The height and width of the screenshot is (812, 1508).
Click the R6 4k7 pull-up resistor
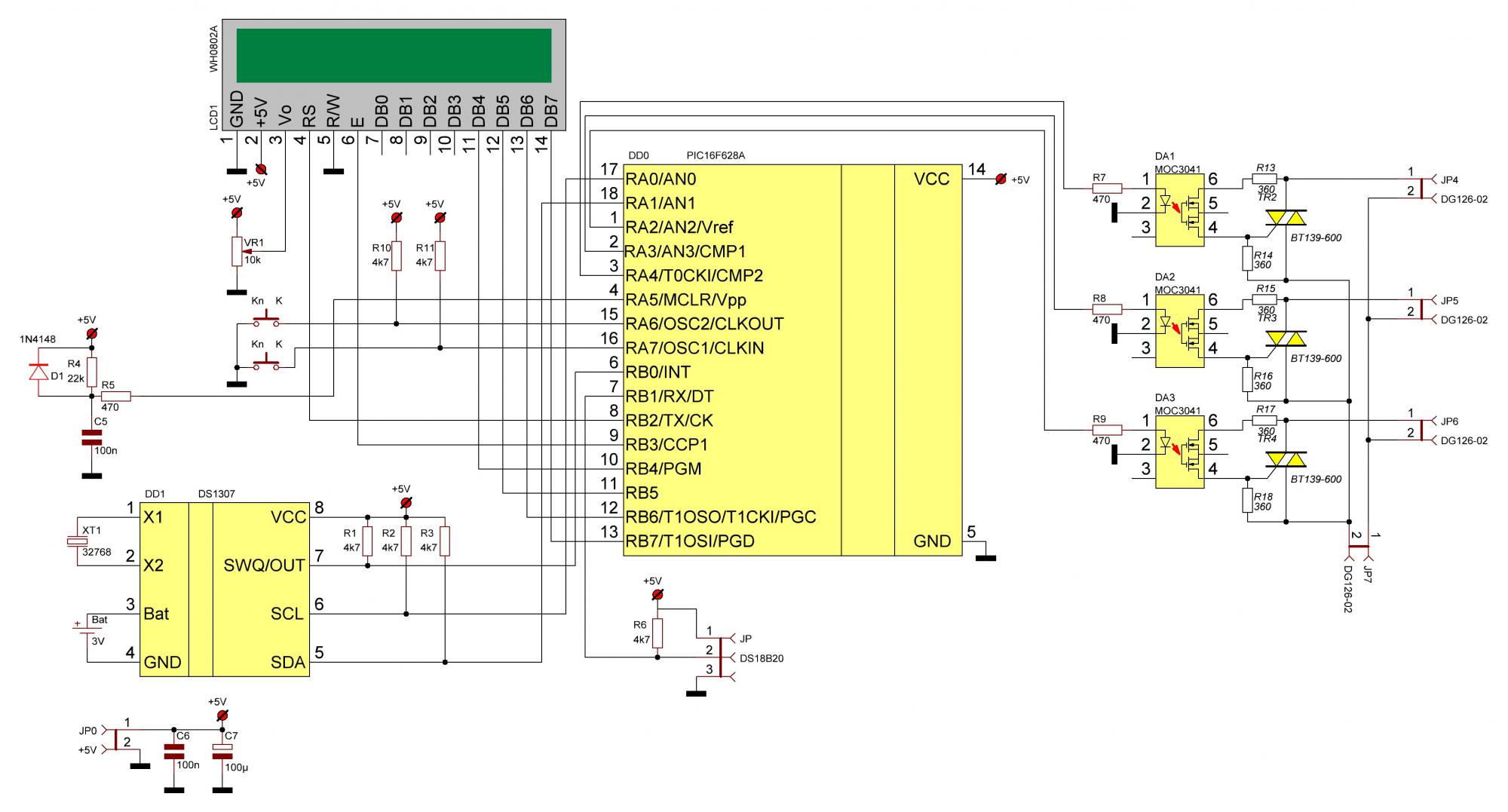[657, 633]
